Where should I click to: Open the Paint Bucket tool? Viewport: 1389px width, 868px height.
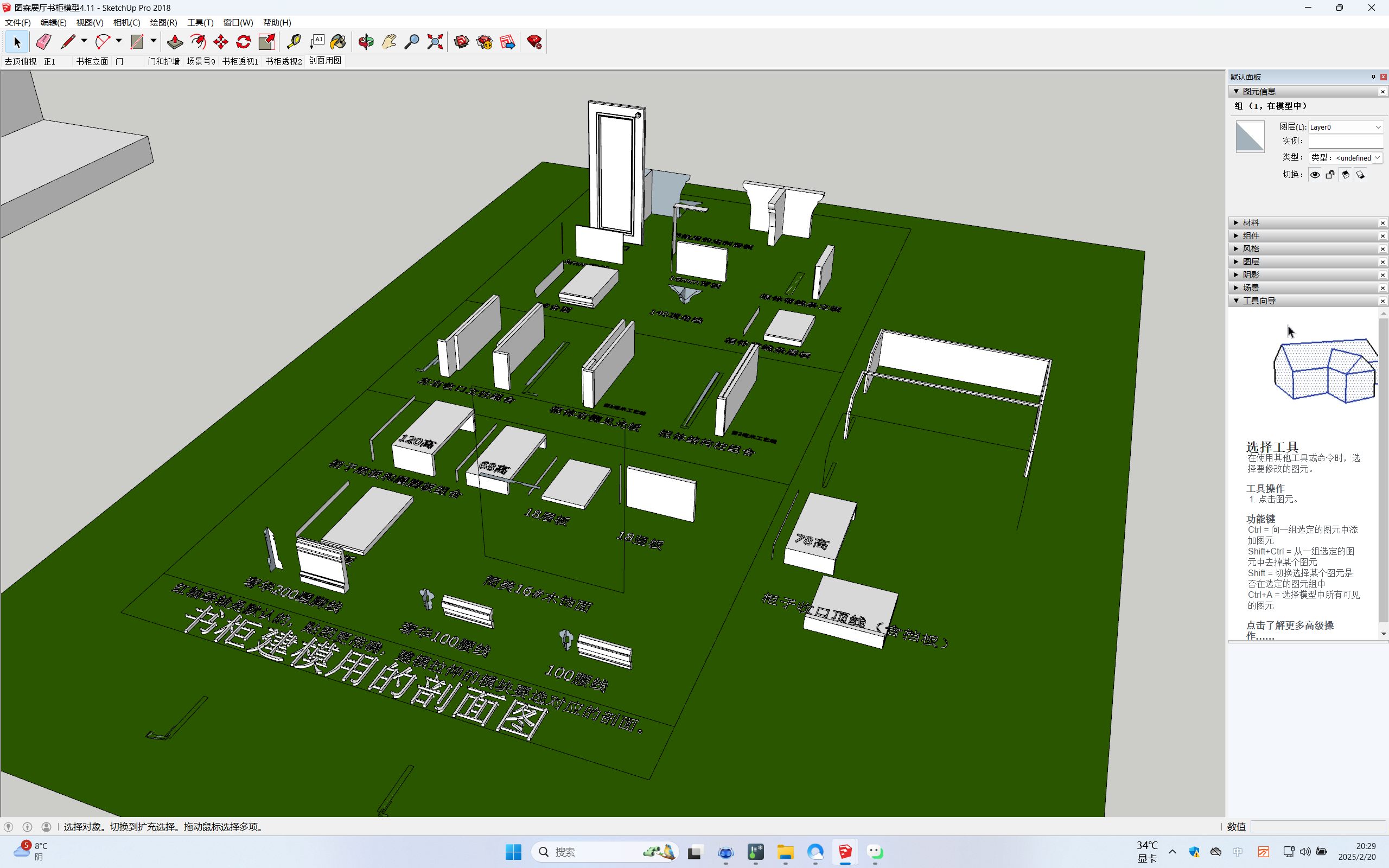(338, 42)
